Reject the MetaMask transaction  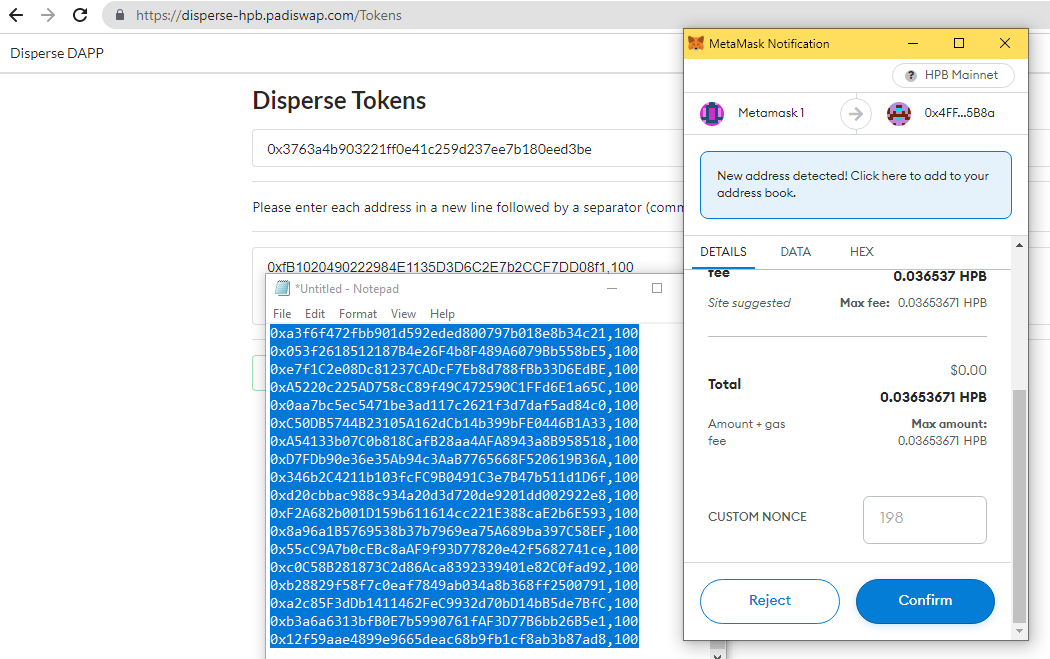(770, 601)
